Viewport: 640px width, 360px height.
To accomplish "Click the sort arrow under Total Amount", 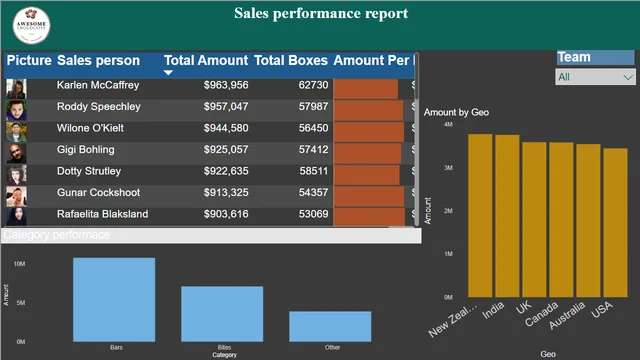I will pos(168,73).
